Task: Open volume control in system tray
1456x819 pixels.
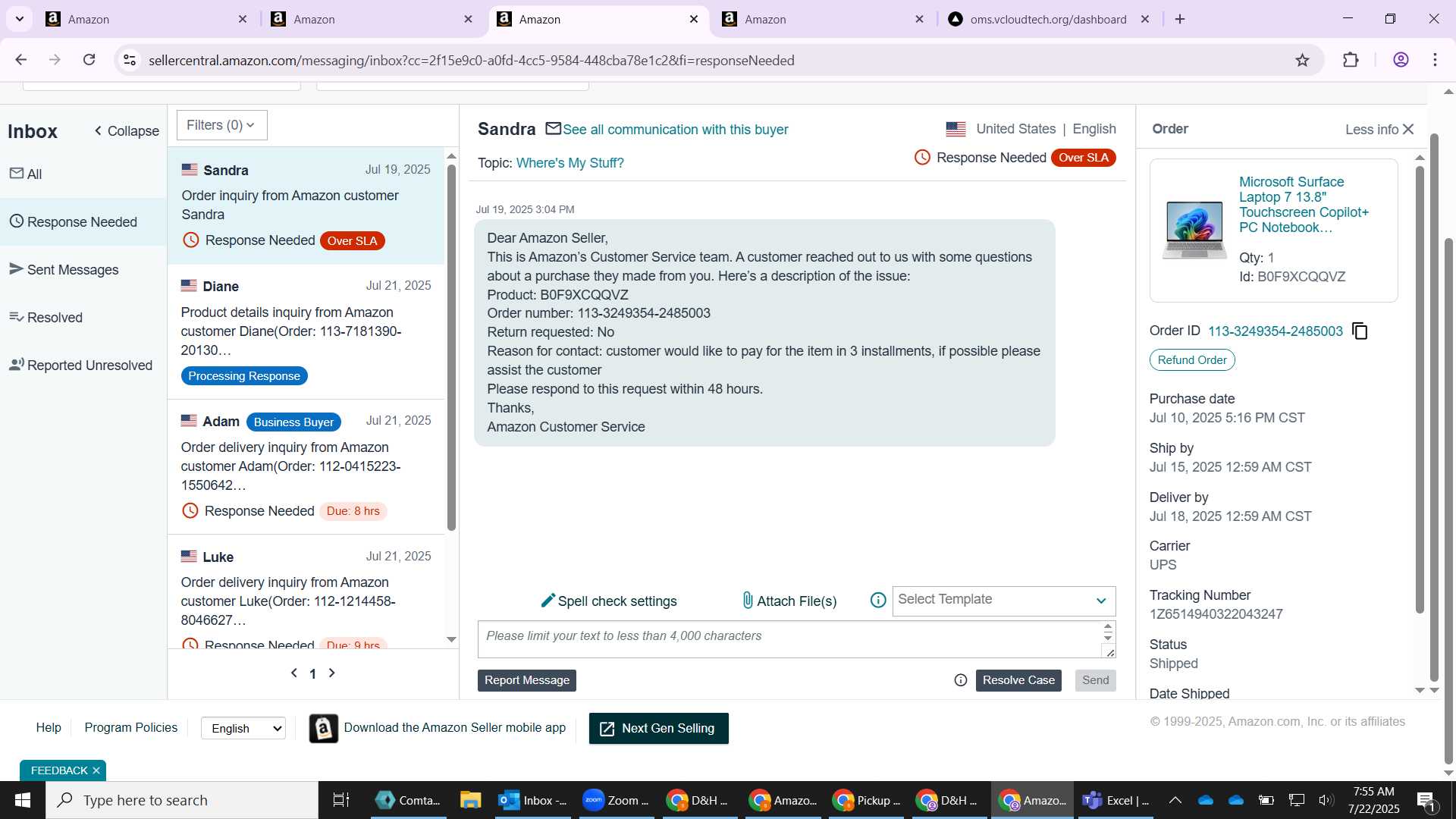Action: [1326, 800]
